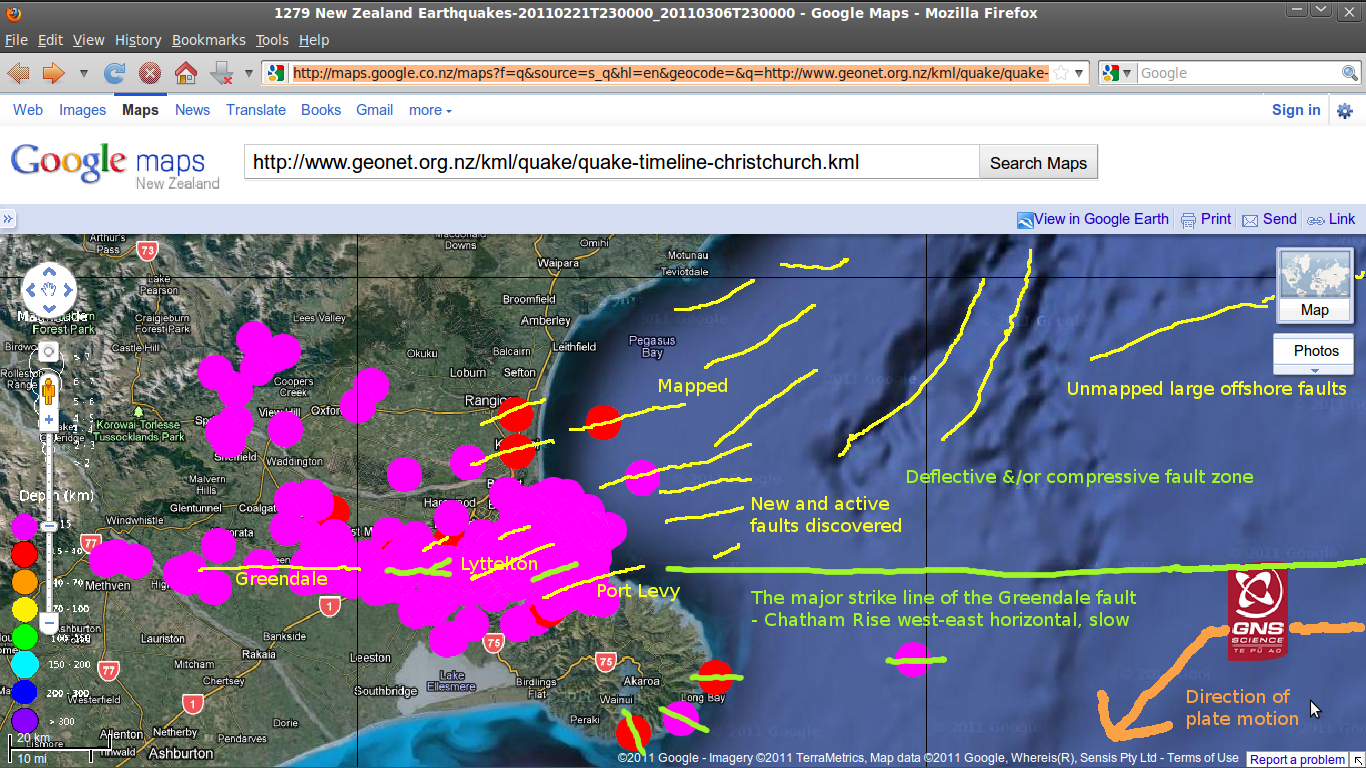Reload the current page
Screen dimensions: 1366x768
[115, 73]
